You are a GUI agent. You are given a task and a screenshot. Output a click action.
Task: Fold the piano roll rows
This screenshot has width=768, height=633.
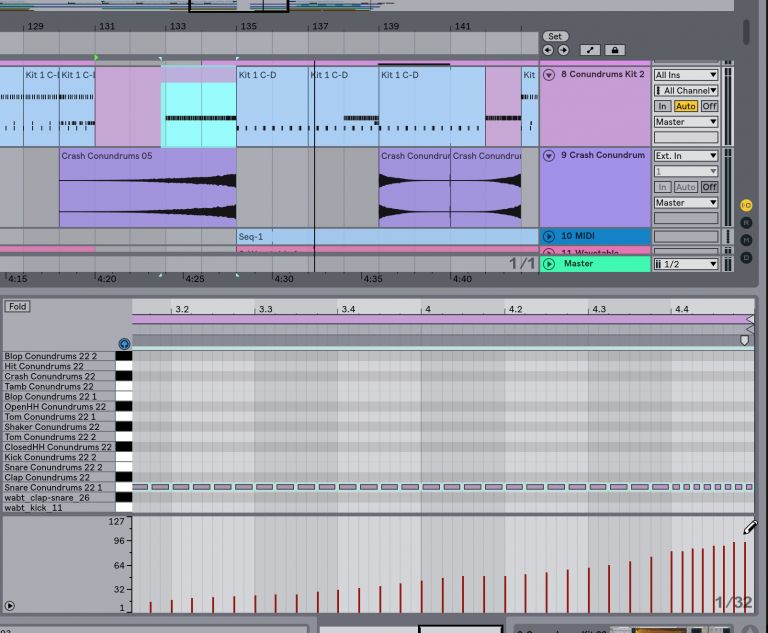tap(18, 307)
